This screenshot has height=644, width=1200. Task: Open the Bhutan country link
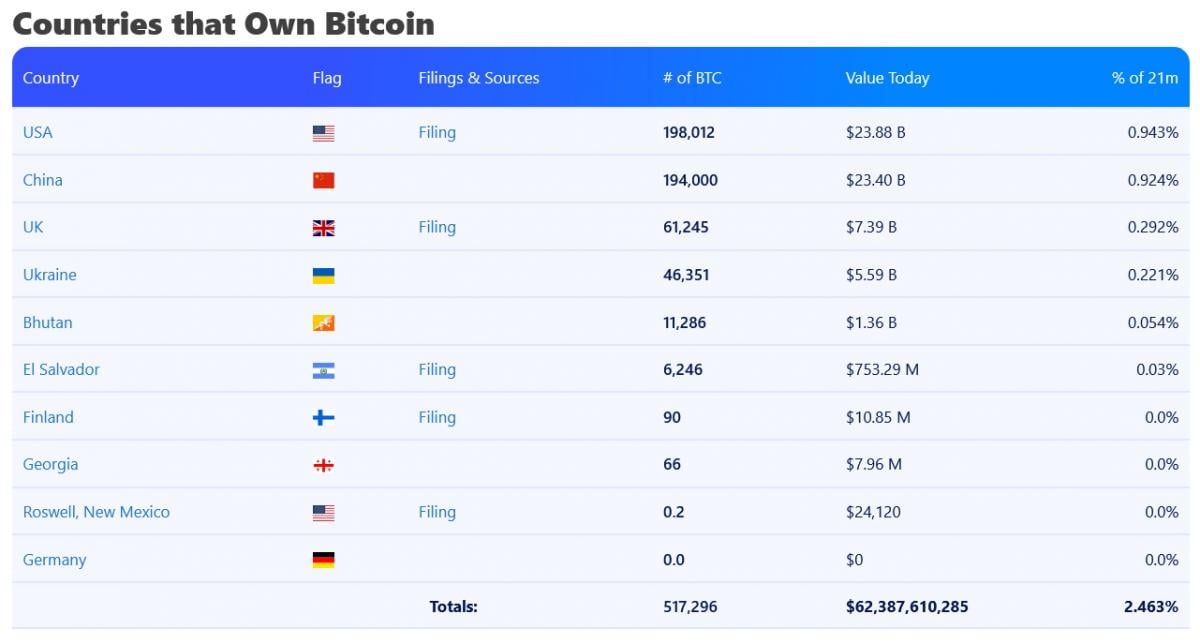tap(48, 322)
